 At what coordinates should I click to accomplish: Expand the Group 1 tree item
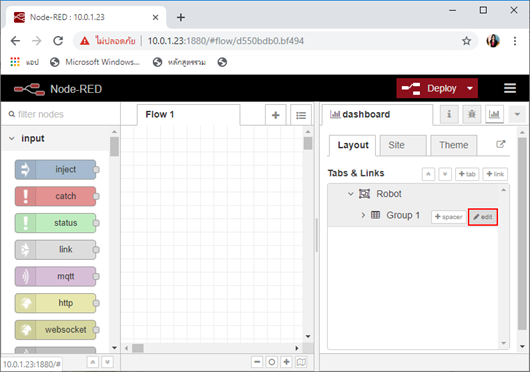pyautogui.click(x=363, y=215)
